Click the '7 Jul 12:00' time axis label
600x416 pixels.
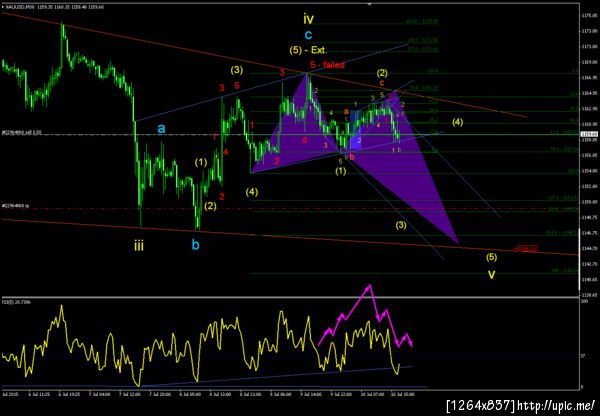coord(128,393)
